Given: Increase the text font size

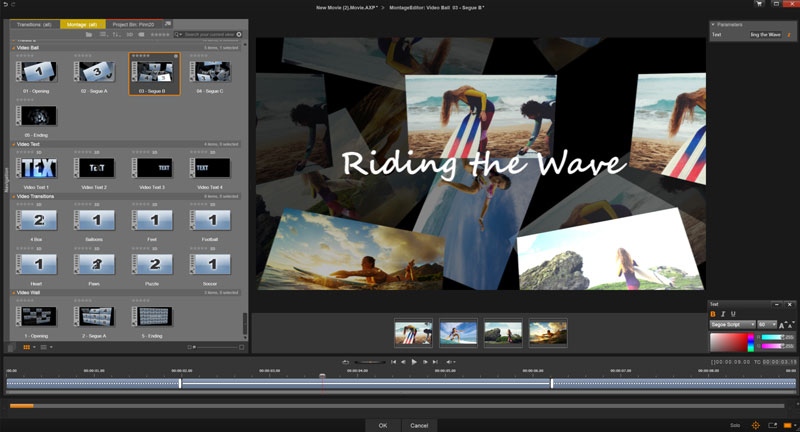Looking at the screenshot, I should 784,325.
